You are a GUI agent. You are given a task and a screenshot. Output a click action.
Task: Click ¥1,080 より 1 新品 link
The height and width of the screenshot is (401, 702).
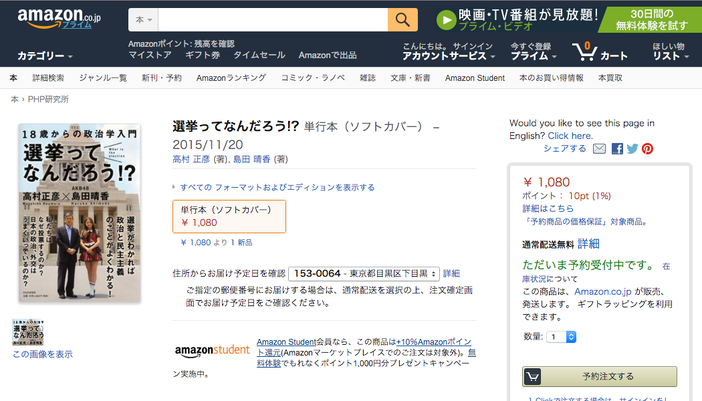(x=216, y=243)
